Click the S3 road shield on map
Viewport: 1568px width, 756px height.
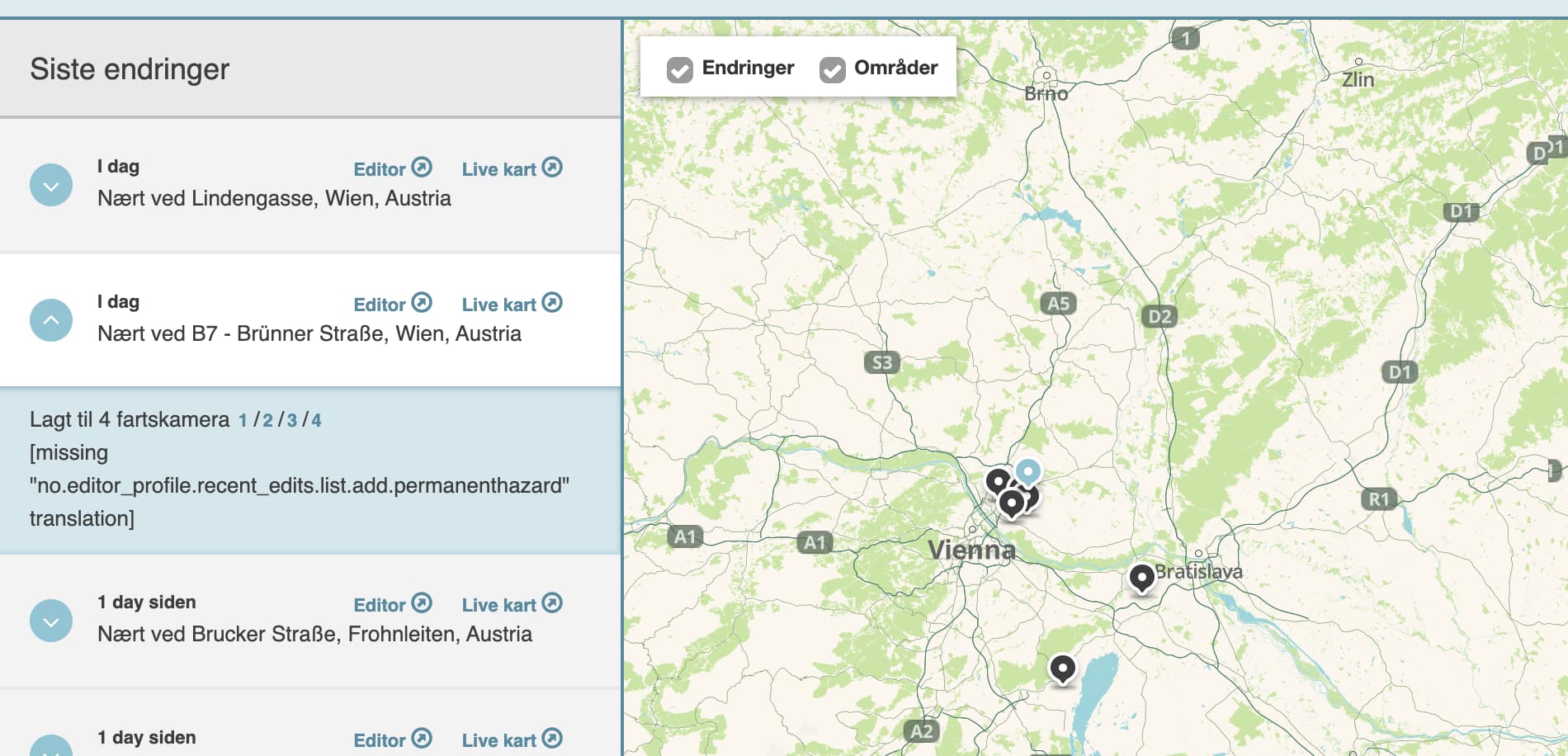click(881, 362)
